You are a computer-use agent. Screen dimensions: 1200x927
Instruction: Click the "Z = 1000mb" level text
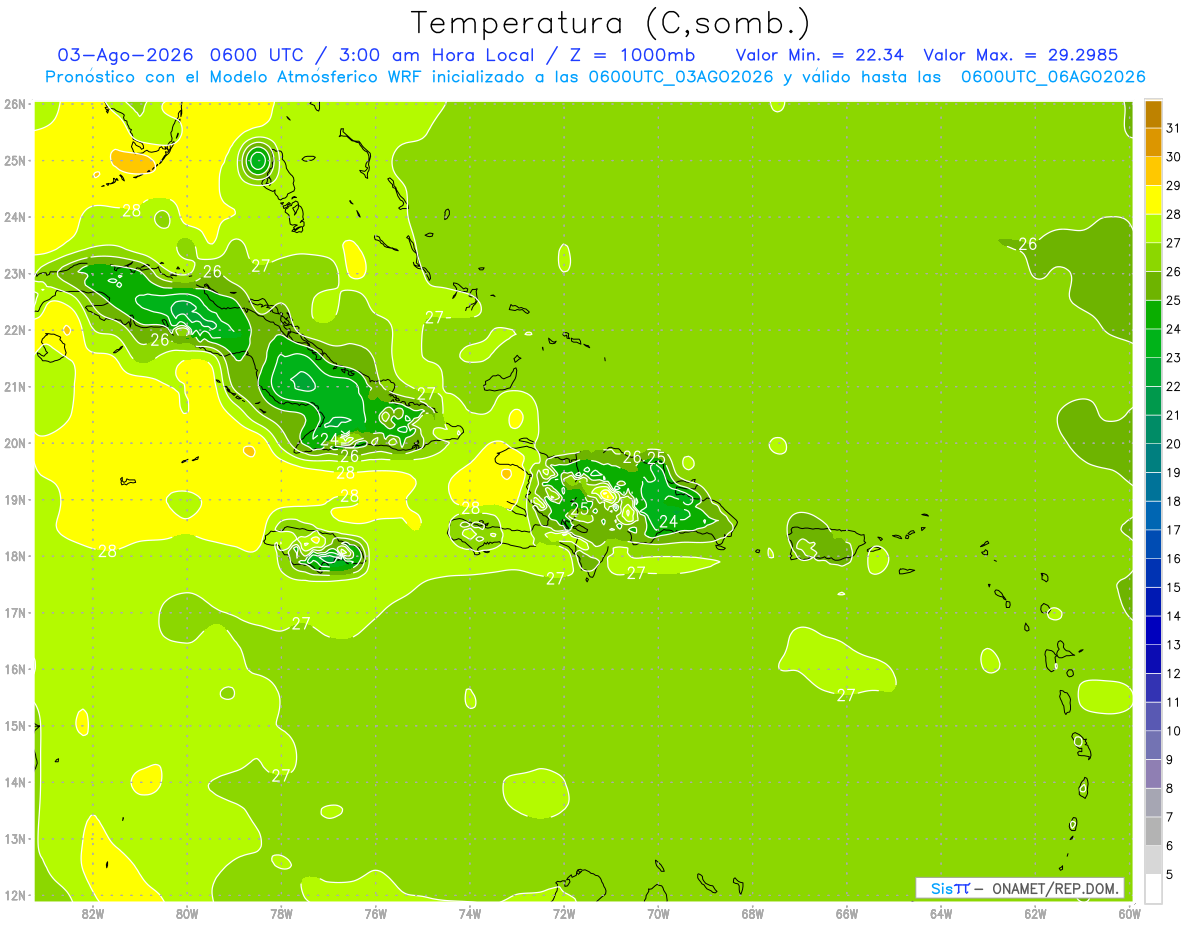point(632,54)
